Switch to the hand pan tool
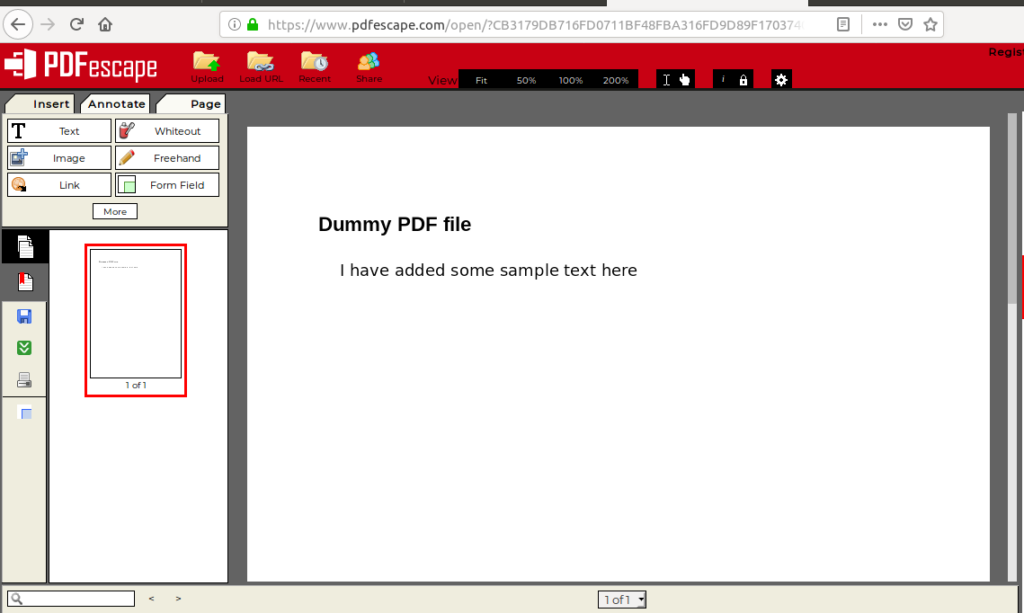The image size is (1024, 613). tap(685, 80)
